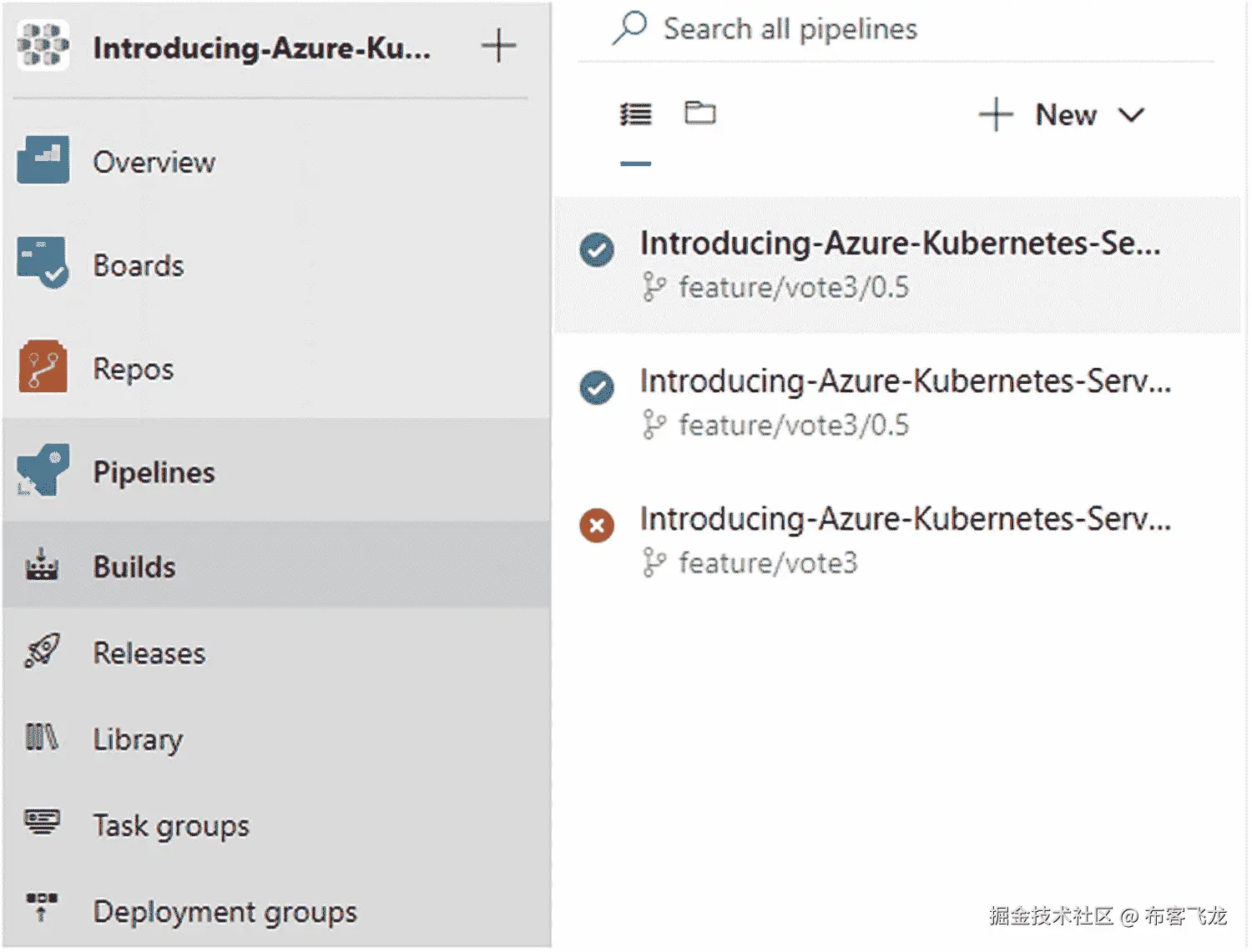Switch to list view of pipelines
The height and width of the screenshot is (952, 1252).
(x=635, y=114)
